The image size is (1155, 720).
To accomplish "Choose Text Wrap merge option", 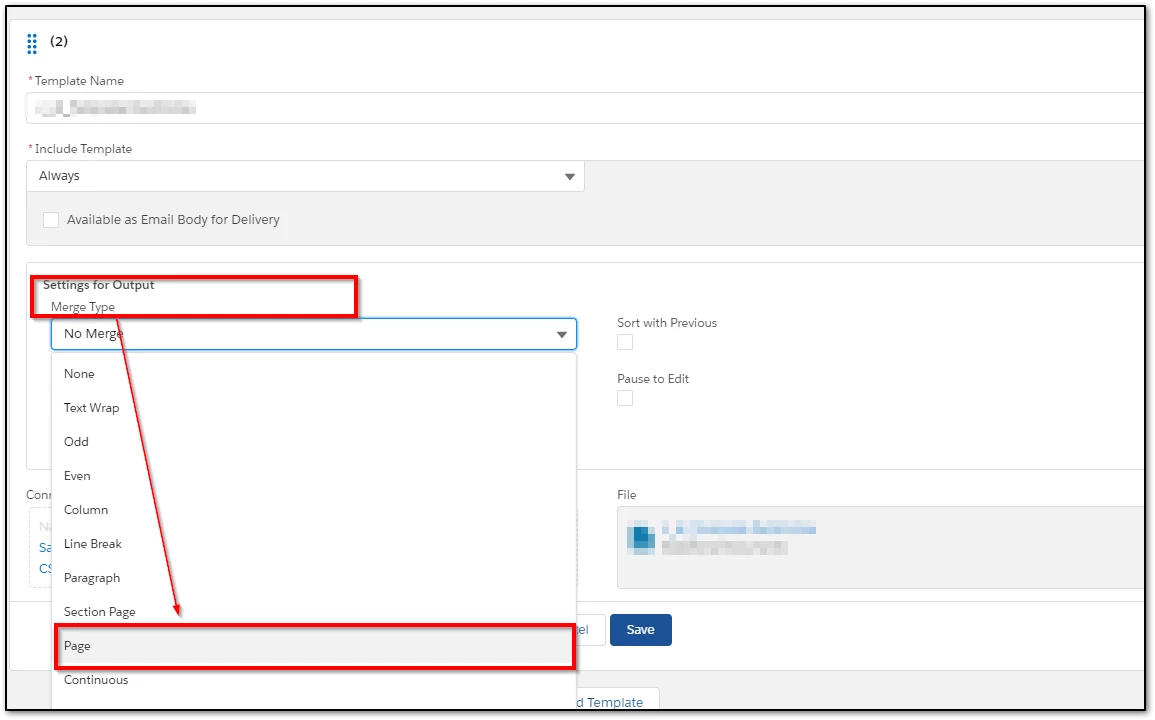I will [x=314, y=408].
